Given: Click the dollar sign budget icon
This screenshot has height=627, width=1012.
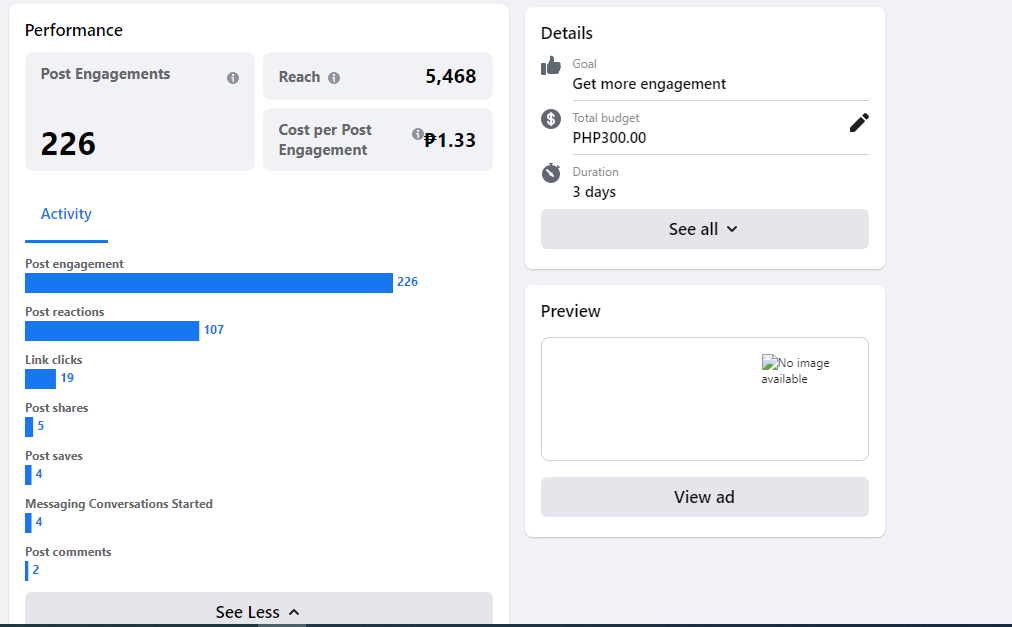Looking at the screenshot, I should (x=551, y=119).
